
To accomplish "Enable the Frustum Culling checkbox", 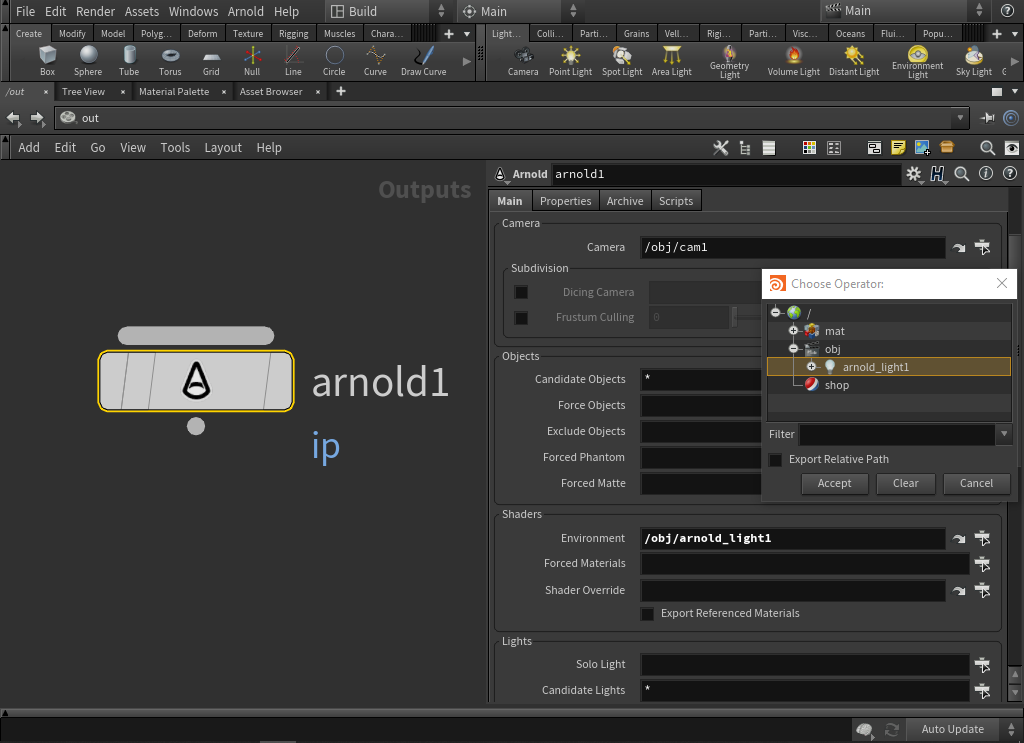I will click(520, 318).
